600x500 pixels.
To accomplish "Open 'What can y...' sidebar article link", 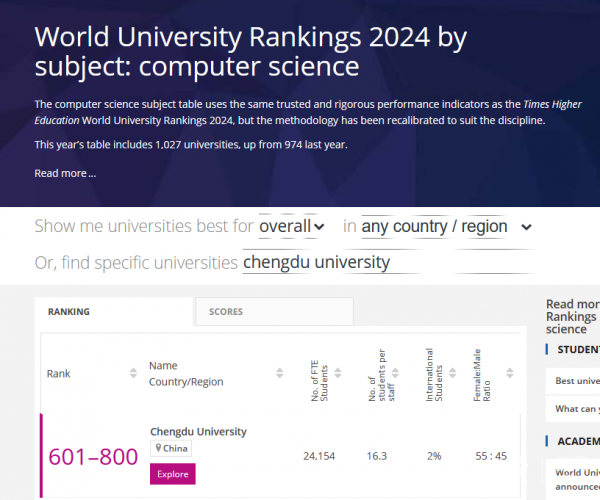I will [578, 408].
